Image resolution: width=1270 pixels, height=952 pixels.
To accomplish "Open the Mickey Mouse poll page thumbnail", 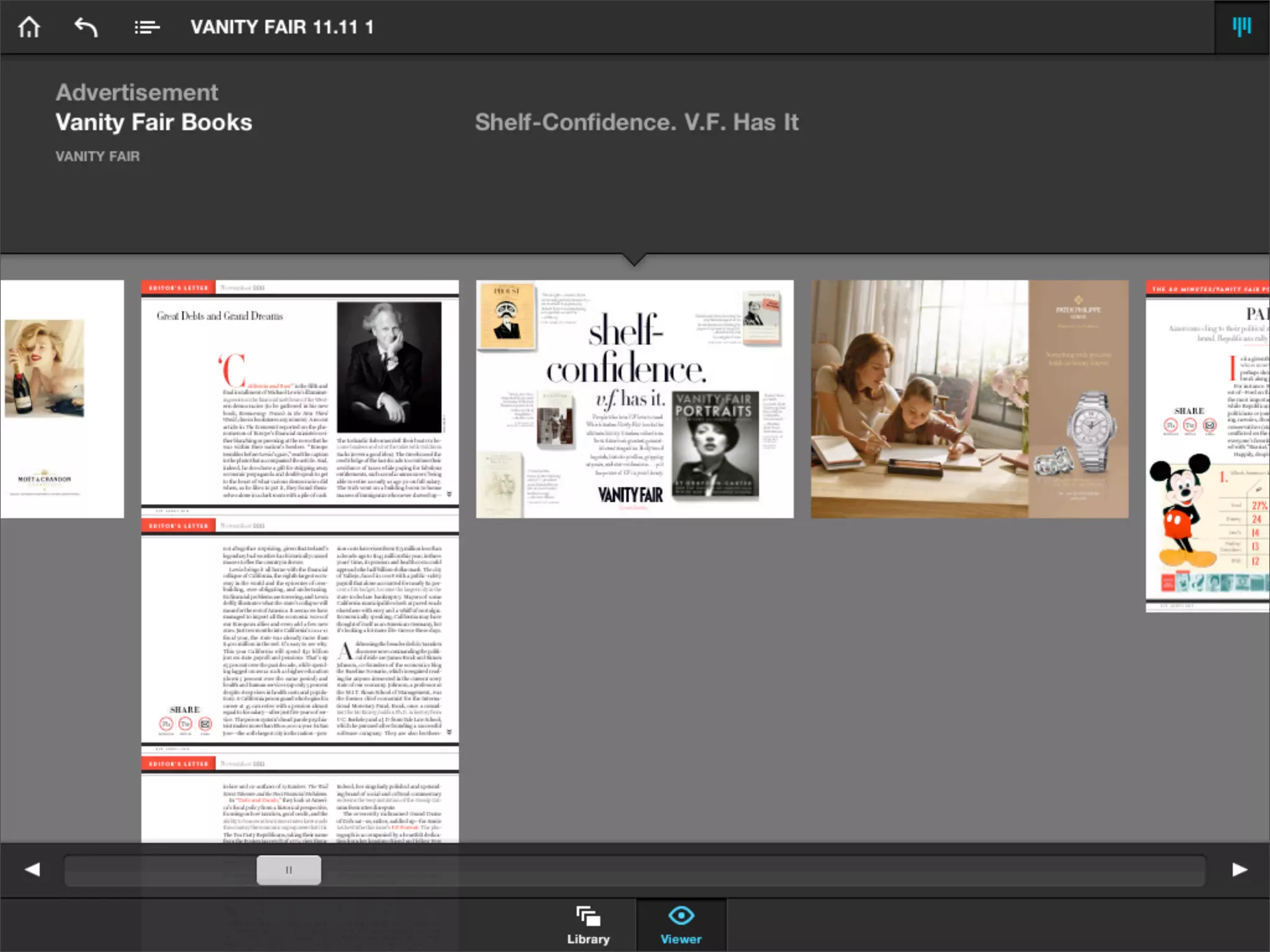I will (x=1207, y=446).
